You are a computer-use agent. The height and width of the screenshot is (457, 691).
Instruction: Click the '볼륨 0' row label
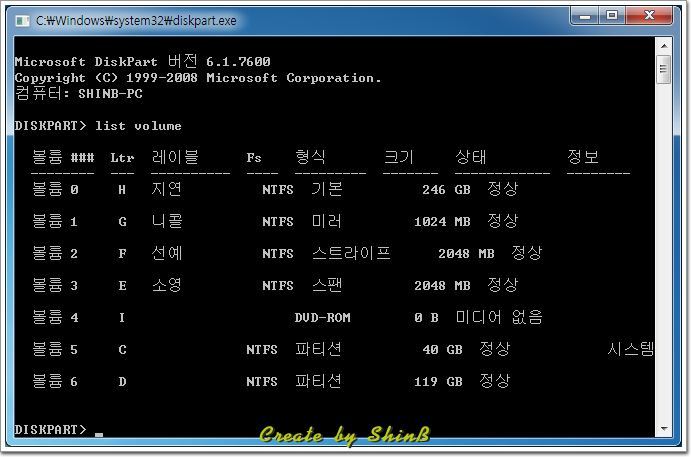(55, 189)
